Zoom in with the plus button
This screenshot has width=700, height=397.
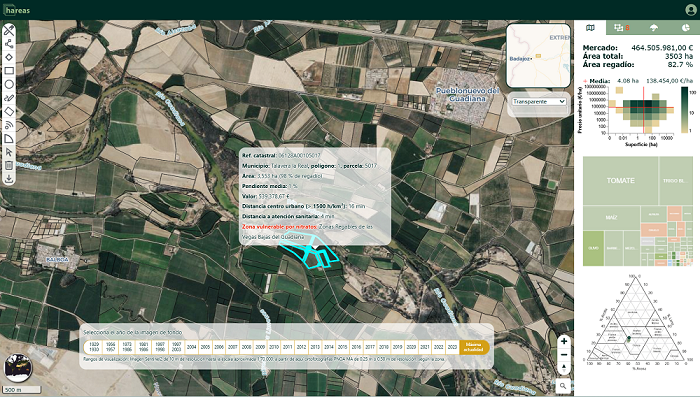click(x=564, y=341)
